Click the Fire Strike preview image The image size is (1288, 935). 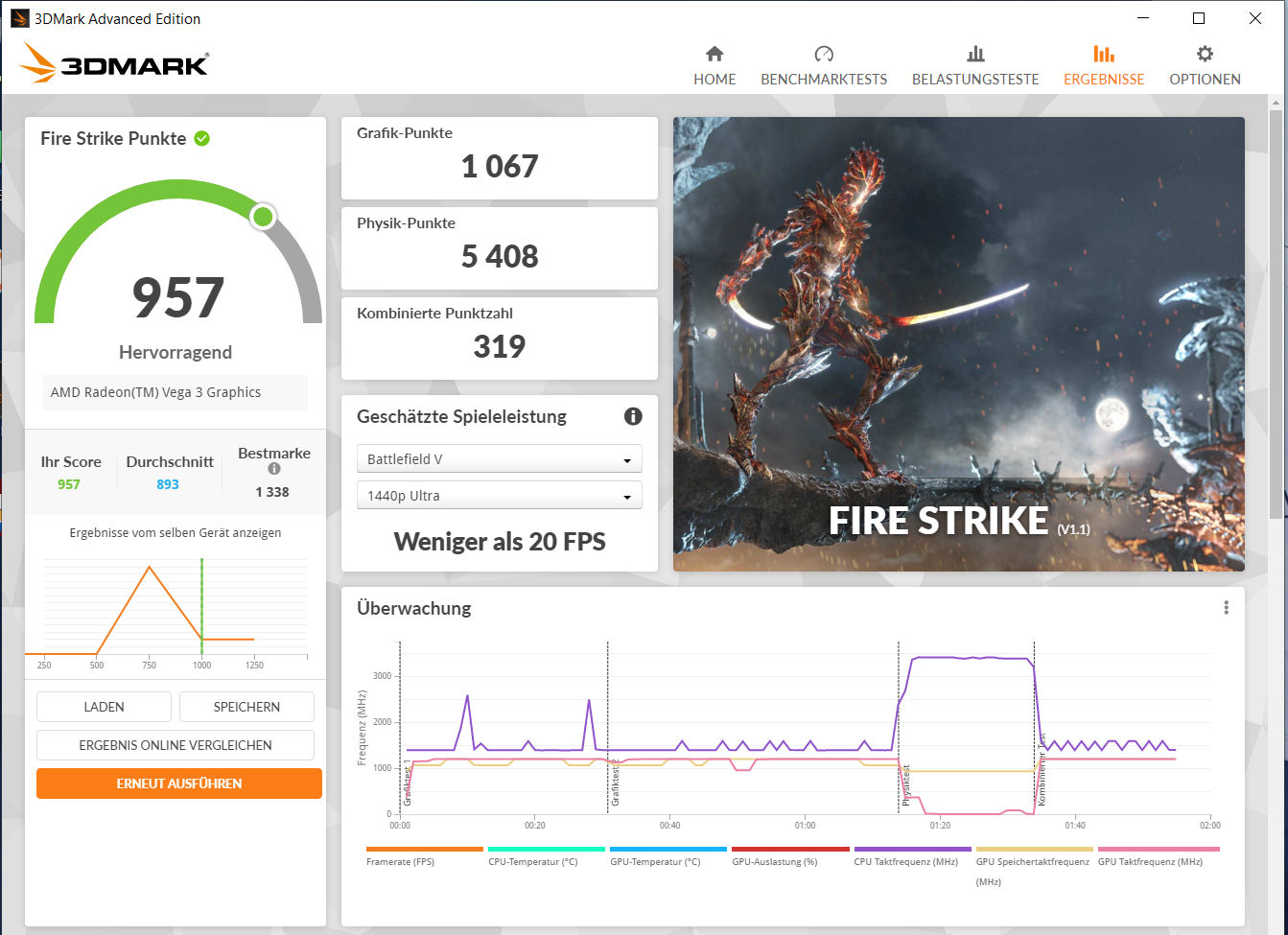[x=959, y=344]
